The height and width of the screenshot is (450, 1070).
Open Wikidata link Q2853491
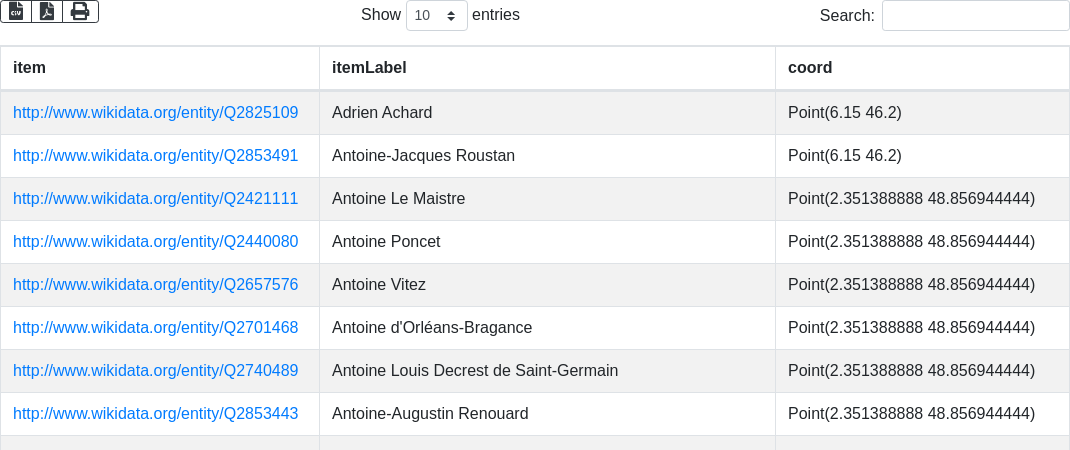(155, 156)
